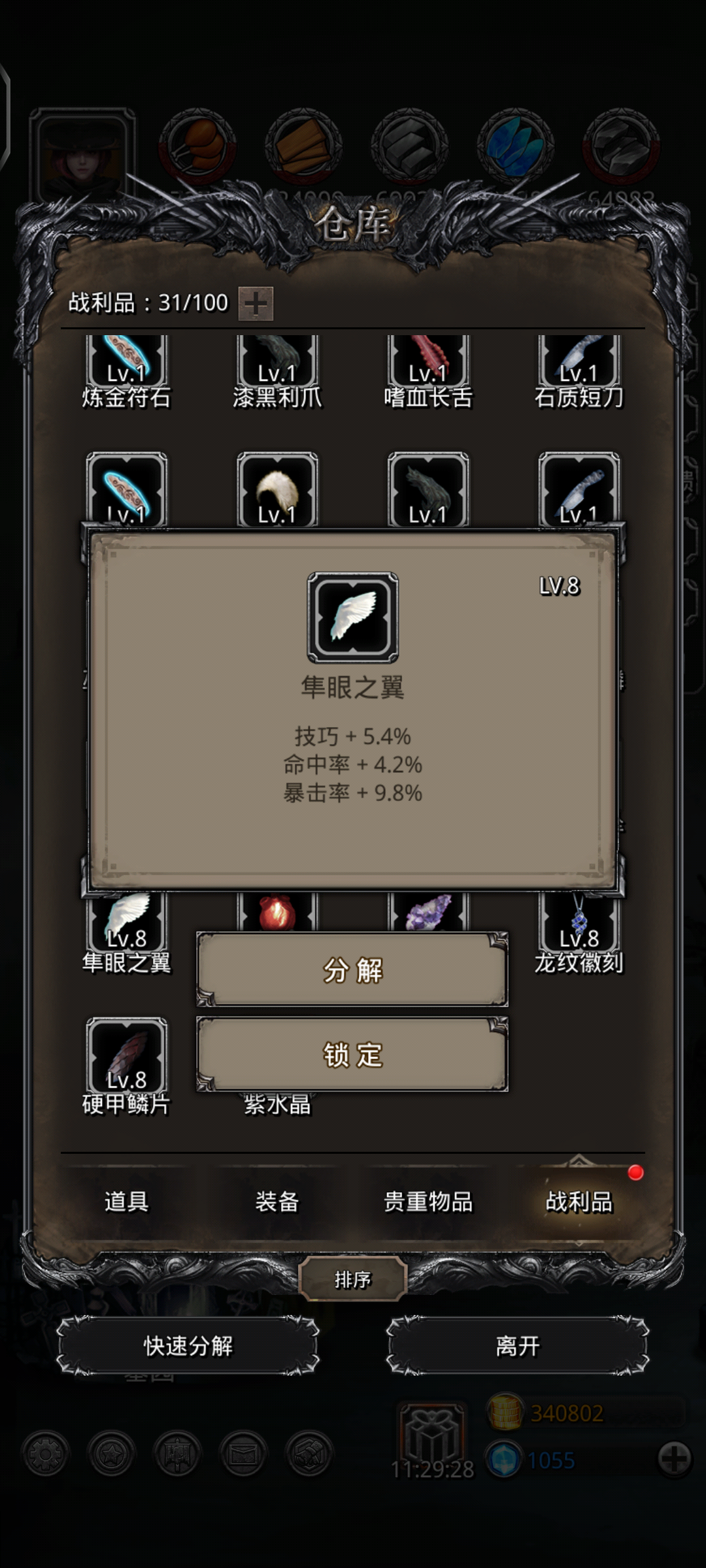Open the 贵重物品 tab
This screenshot has height=1568, width=706.
click(x=428, y=1201)
